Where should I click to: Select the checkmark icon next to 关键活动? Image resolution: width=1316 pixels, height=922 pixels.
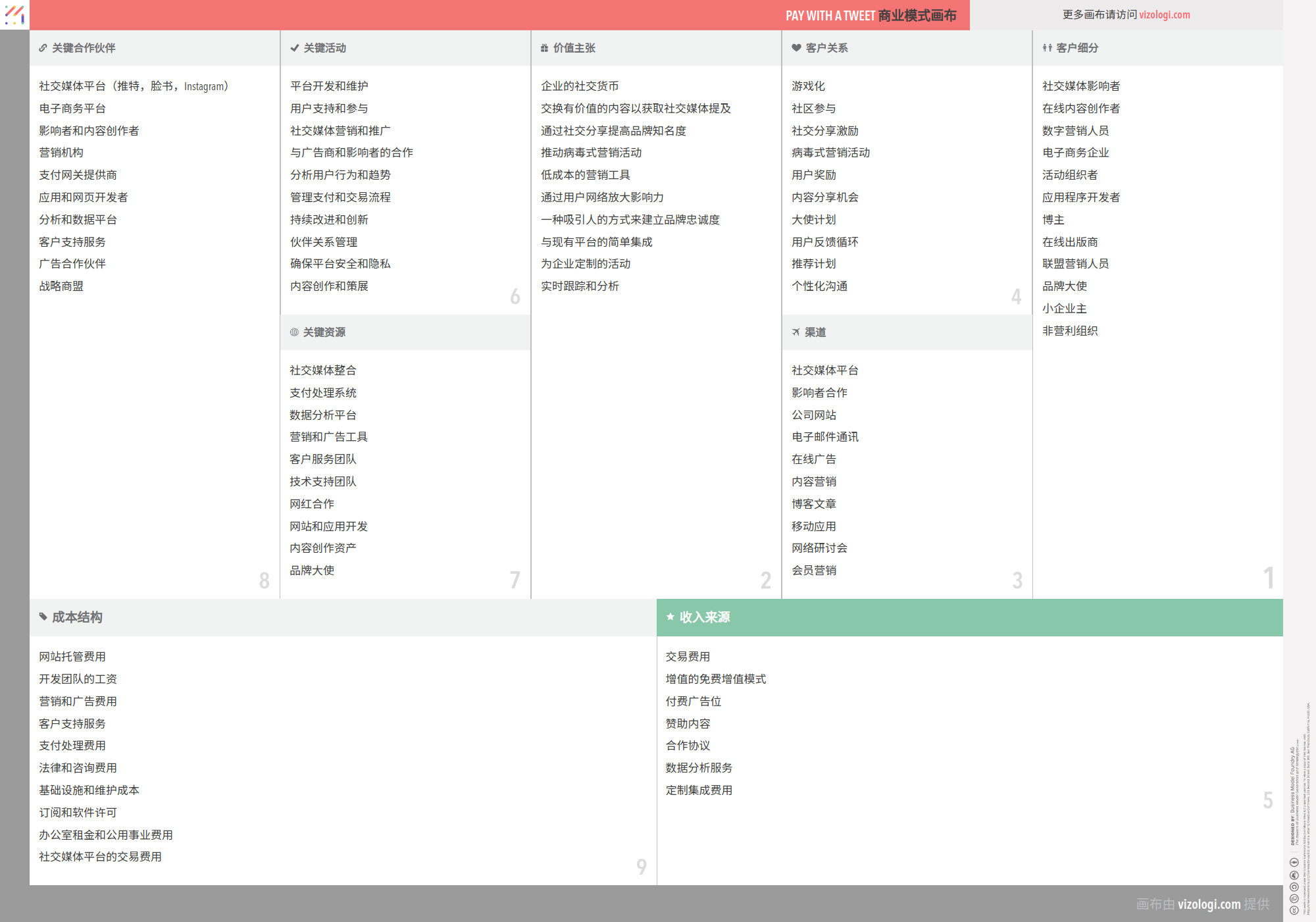click(293, 47)
